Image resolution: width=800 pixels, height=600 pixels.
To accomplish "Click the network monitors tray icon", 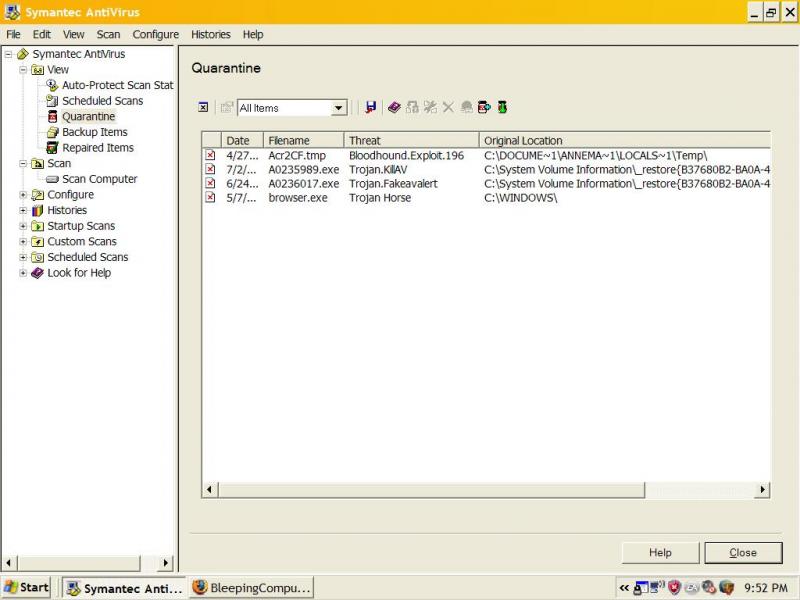I will click(657, 587).
